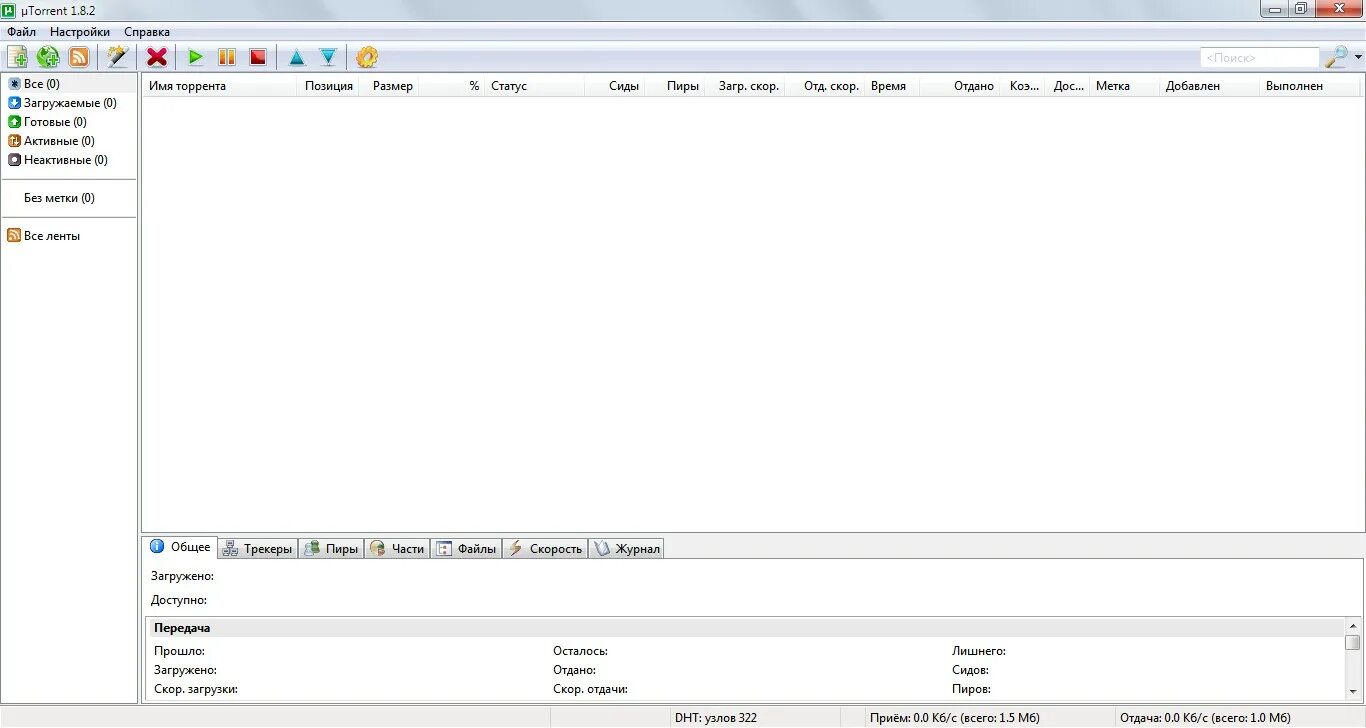Viewport: 1366px width, 728px height.
Task: Open the RSS feed downloader icon
Action: 78,57
